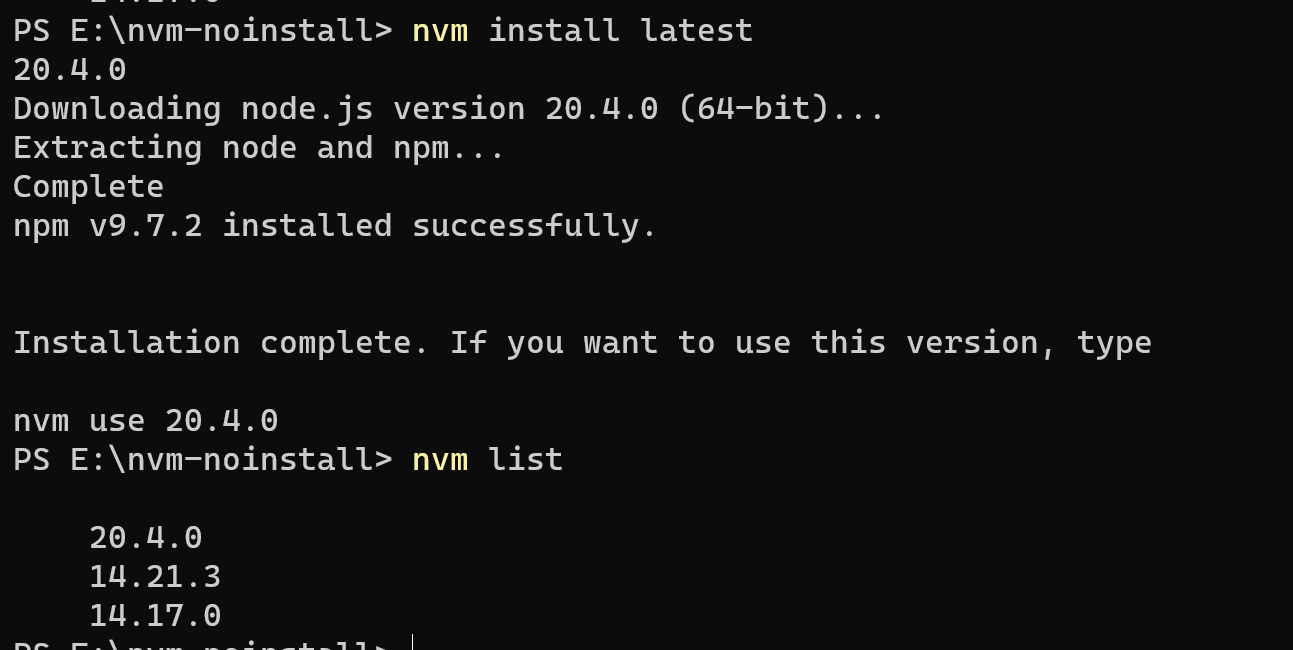Click the 'Complete' output line
This screenshot has width=1293, height=650.
click(x=89, y=187)
